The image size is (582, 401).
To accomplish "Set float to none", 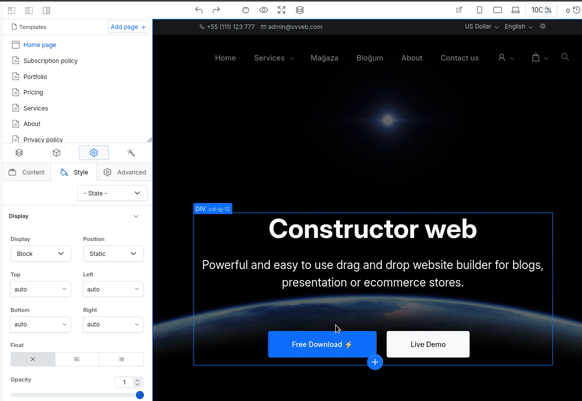I will (x=33, y=359).
